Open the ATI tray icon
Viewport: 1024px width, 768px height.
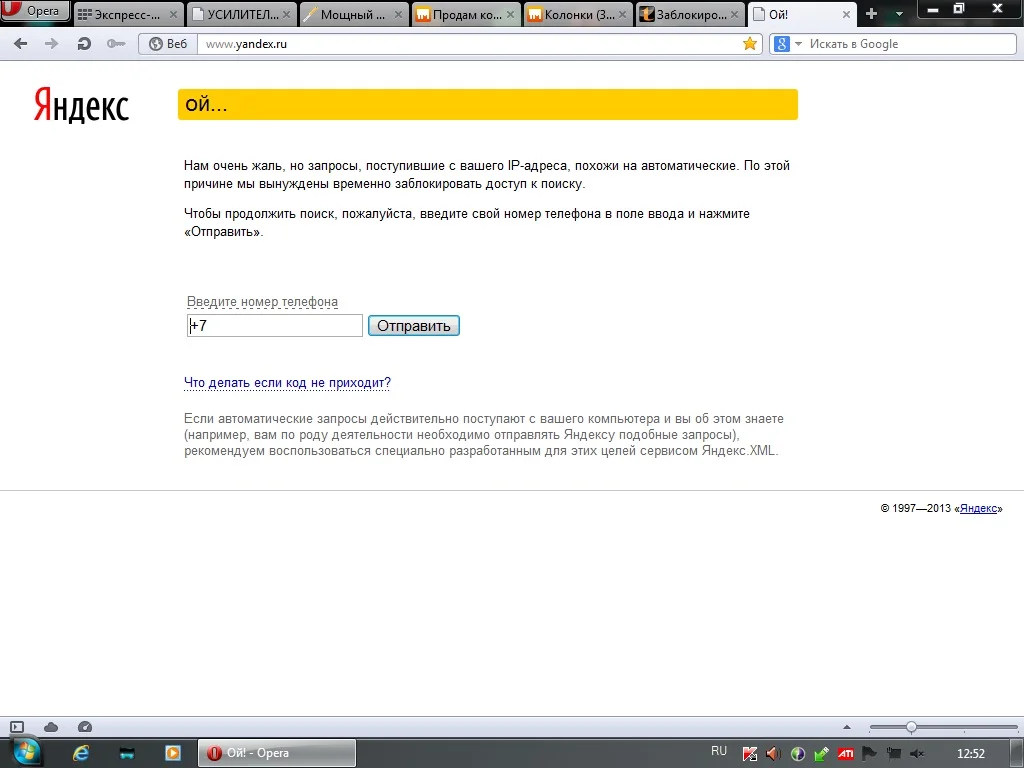click(x=846, y=754)
